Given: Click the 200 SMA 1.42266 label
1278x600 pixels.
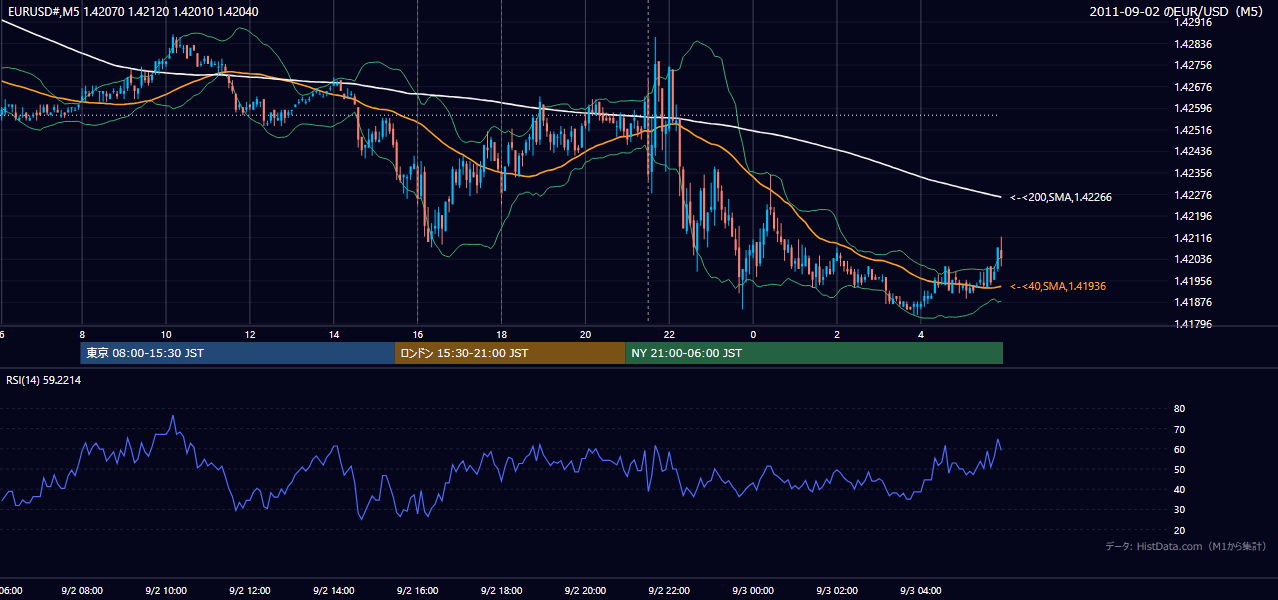Looking at the screenshot, I should pos(1060,197).
